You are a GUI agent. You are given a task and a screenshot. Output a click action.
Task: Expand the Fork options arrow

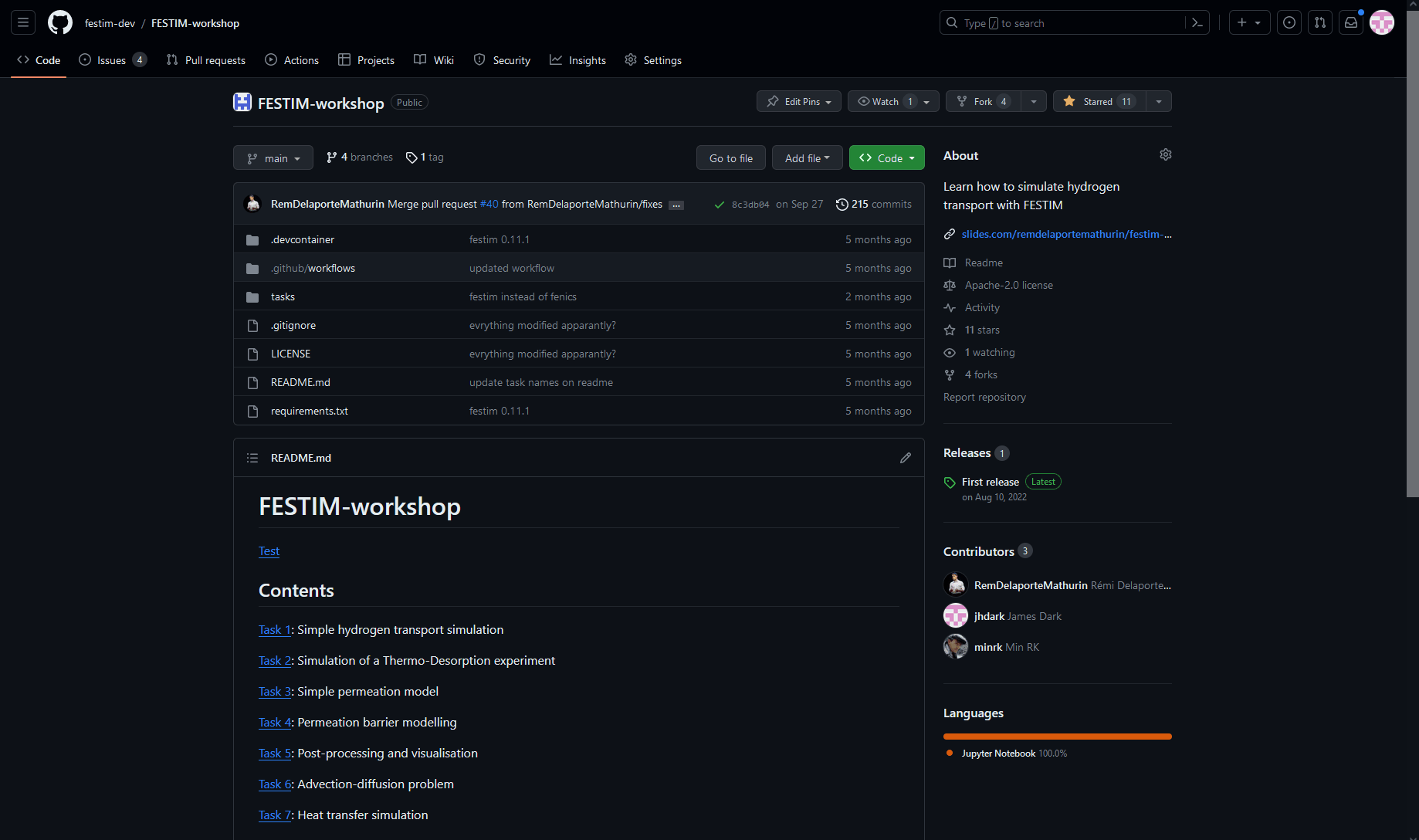click(1034, 101)
